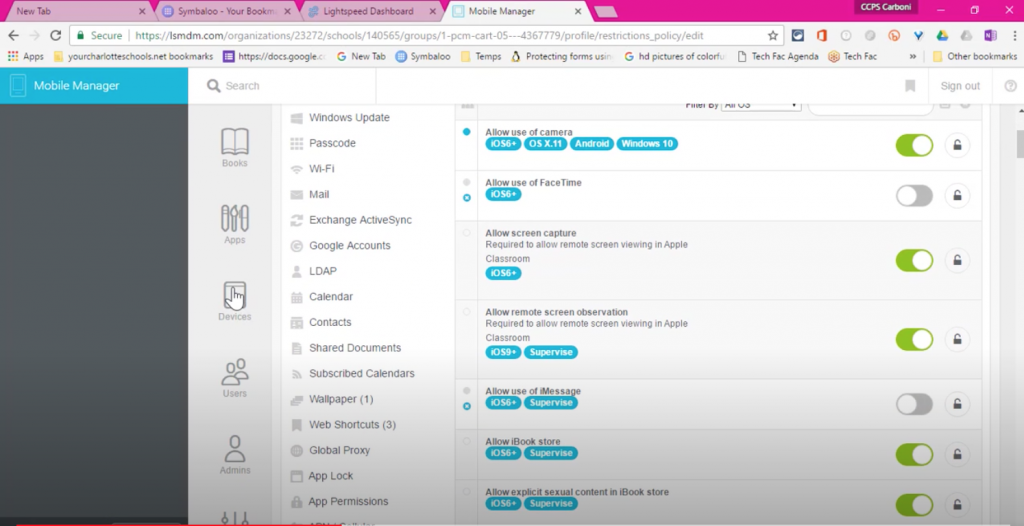Viewport: 1024px width, 526px height.
Task: Open the yourcharlotteschools.net bookmarks folder
Action: point(133,56)
